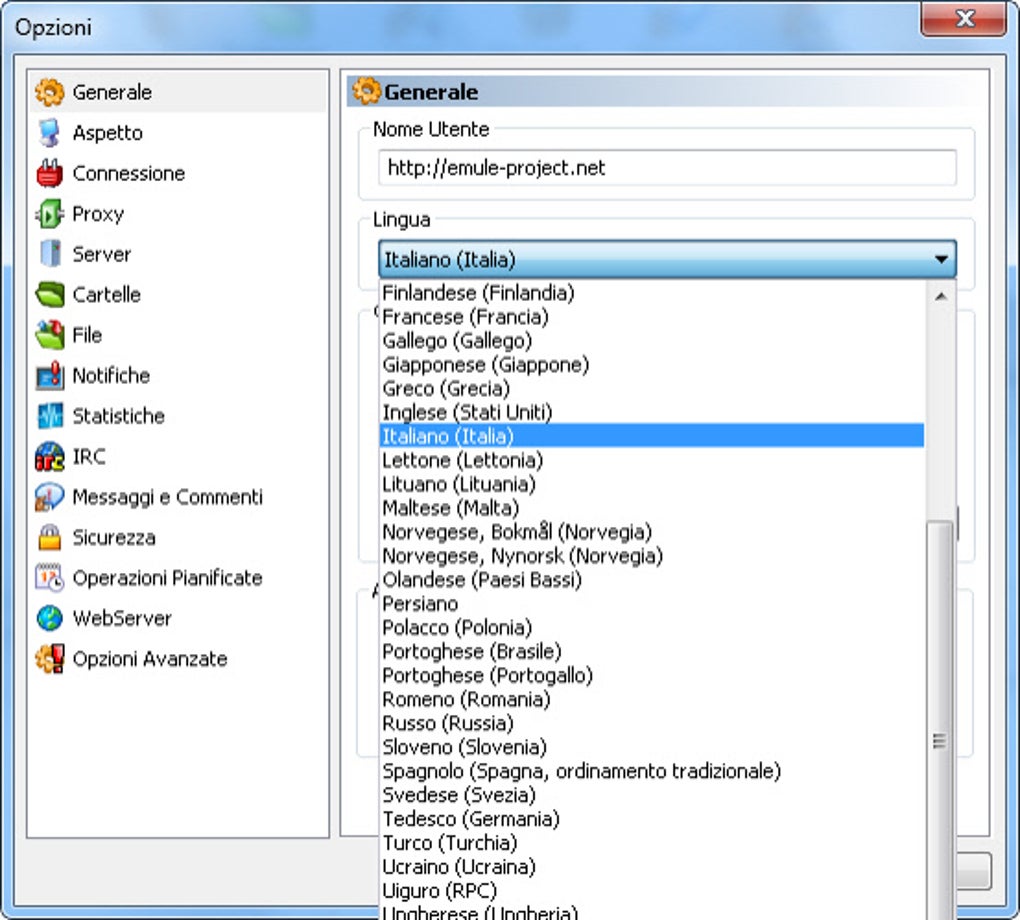Screen dimensions: 1020x920
Task: Choose Norvegese, Nynorsk (Norvegia)
Action: tap(652, 556)
